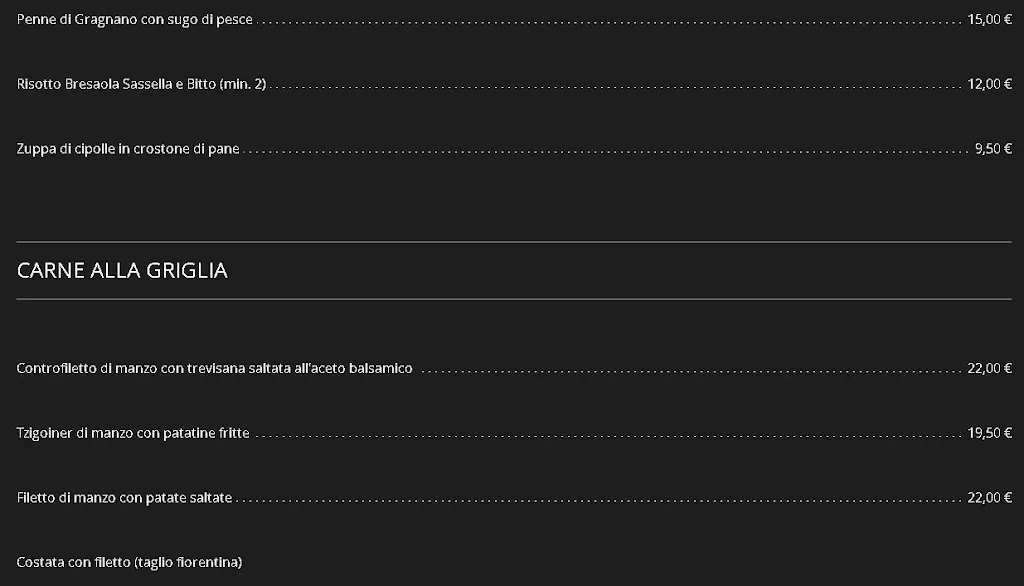
Task: Select Filetto di manzo con patate saltate
Action: [124, 497]
